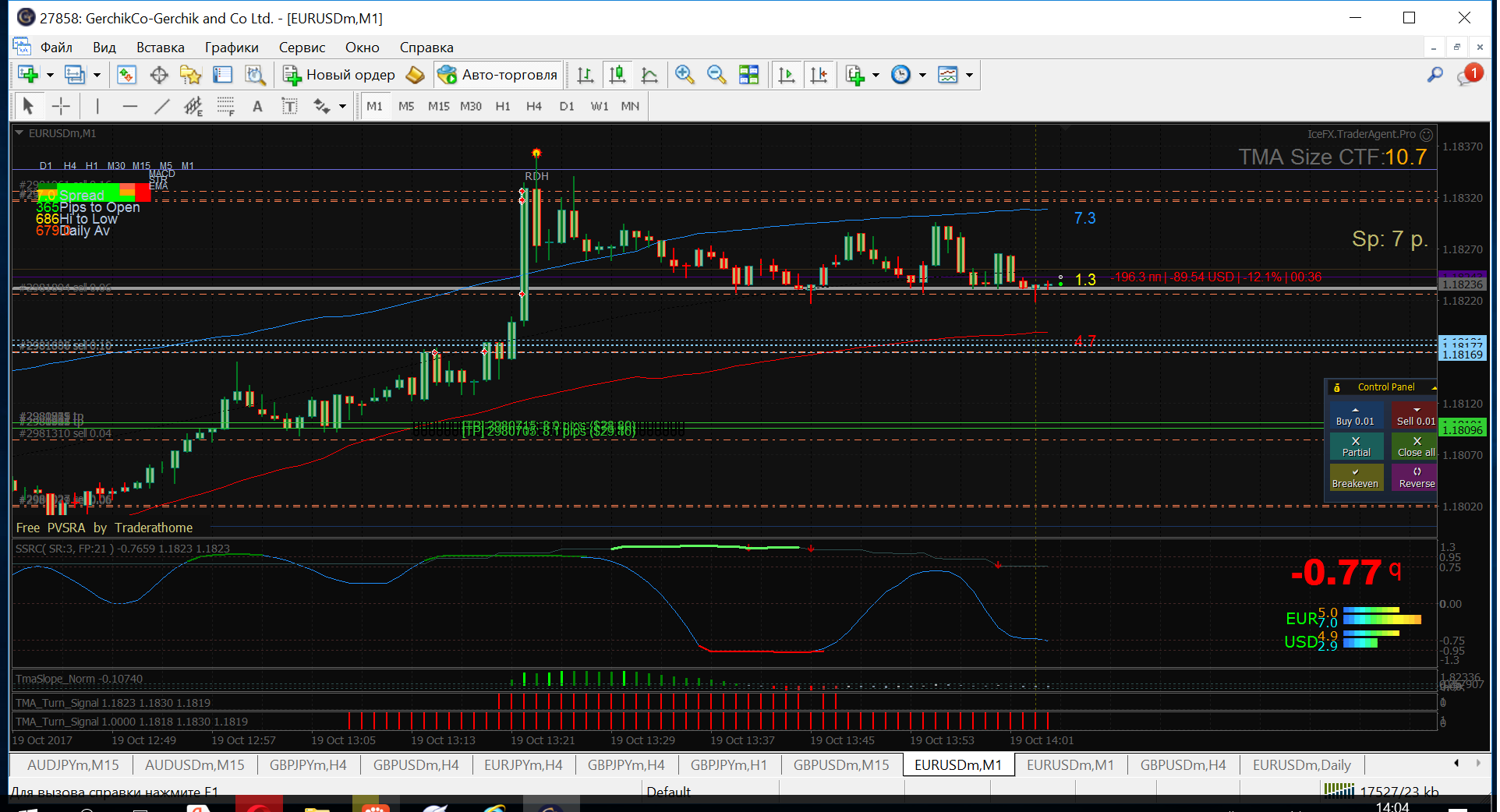Image resolution: width=1500 pixels, height=812 pixels.
Task: Select the text label tool
Action: point(289,106)
